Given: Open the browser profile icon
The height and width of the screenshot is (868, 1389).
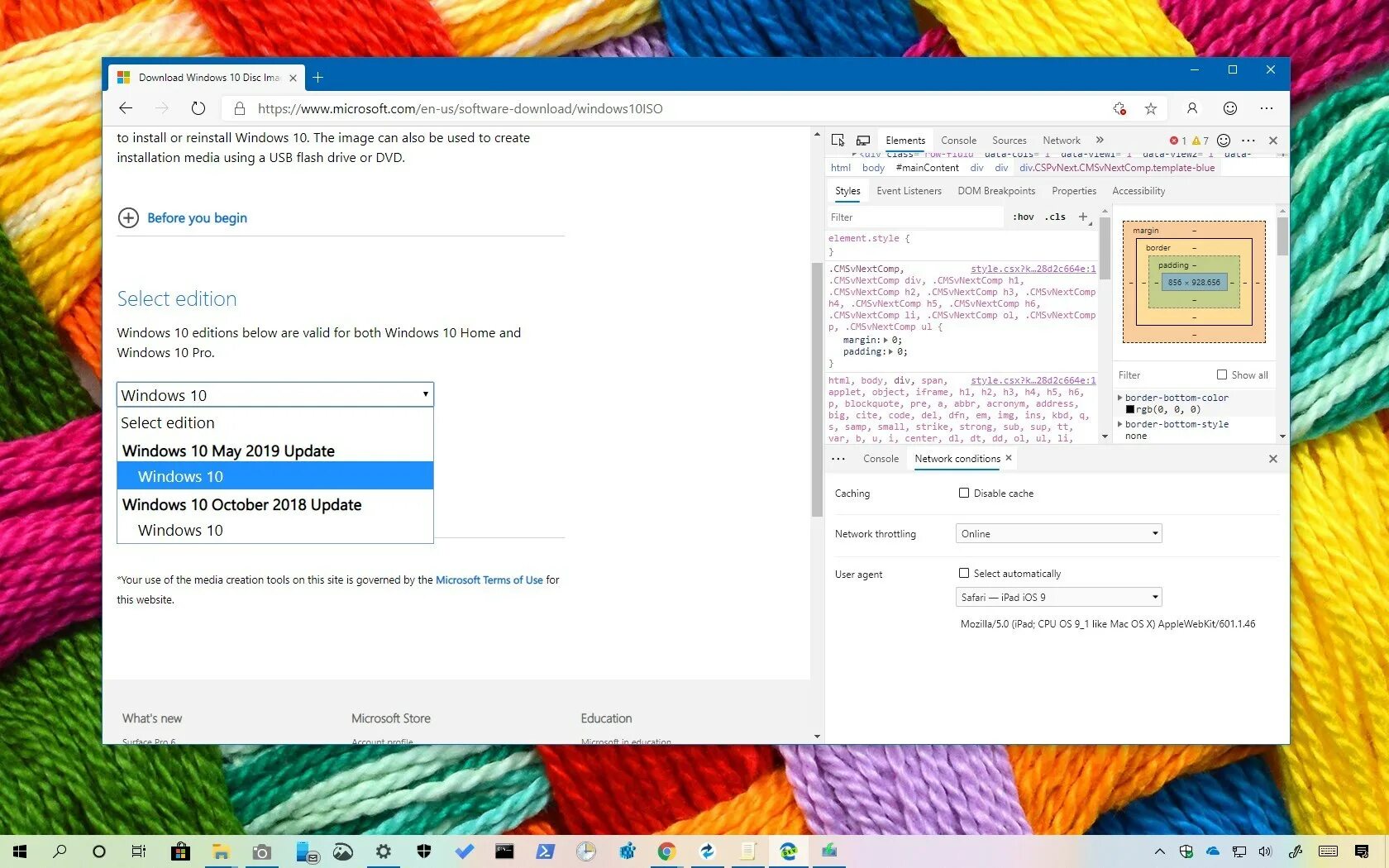Looking at the screenshot, I should (x=1192, y=108).
